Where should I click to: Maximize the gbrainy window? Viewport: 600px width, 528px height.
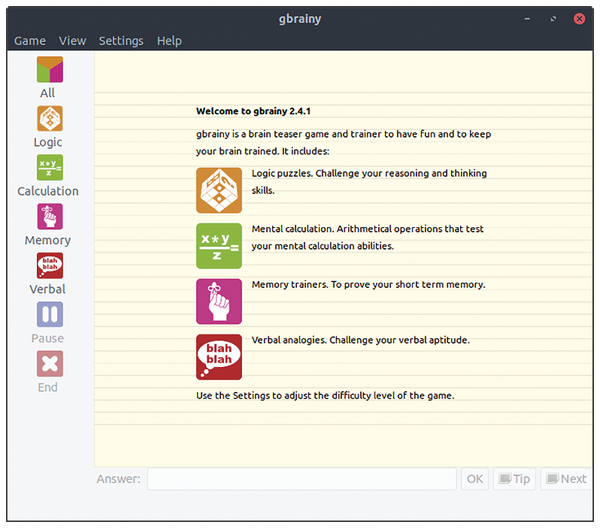[x=553, y=19]
